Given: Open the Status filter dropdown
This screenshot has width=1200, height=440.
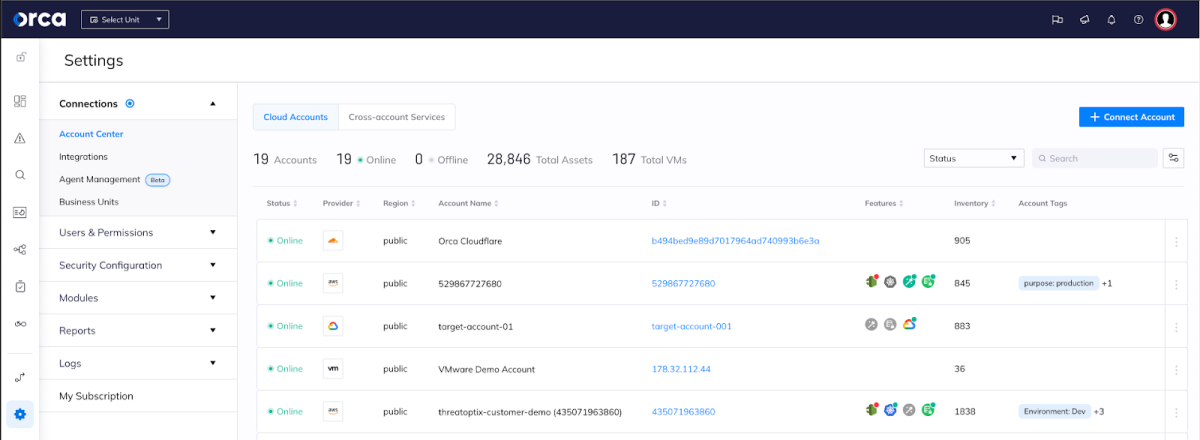Looking at the screenshot, I should pyautogui.click(x=974, y=158).
